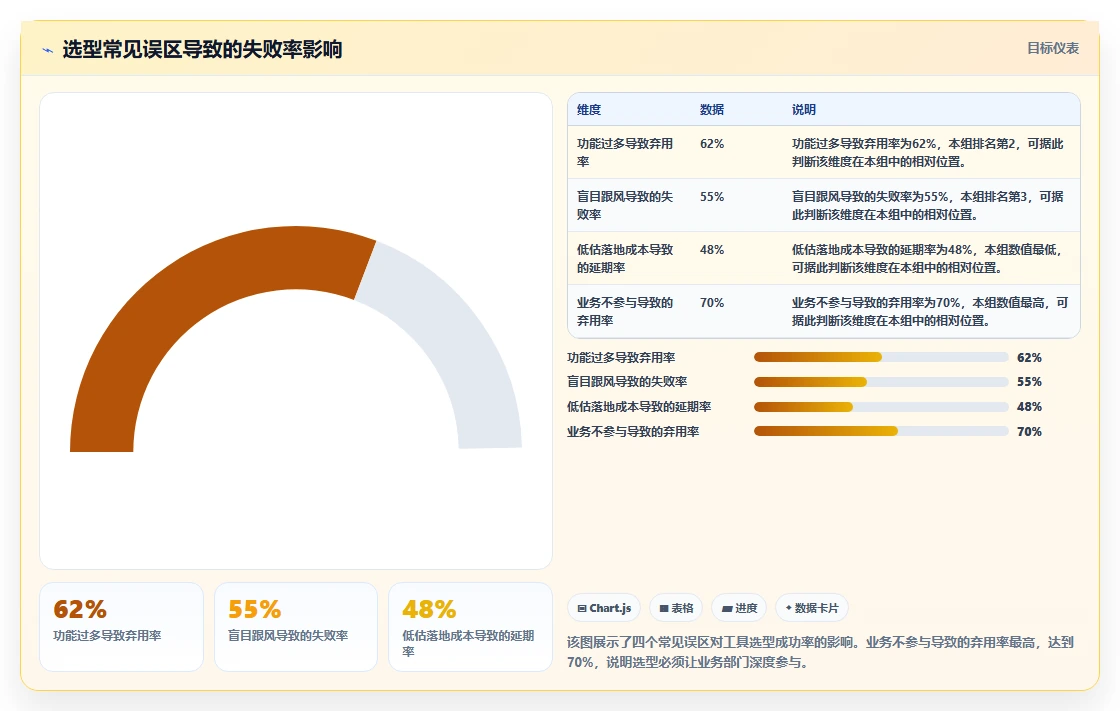Click the lightning icon beside the title
Viewport: 1120px width, 711px height.
[48, 50]
